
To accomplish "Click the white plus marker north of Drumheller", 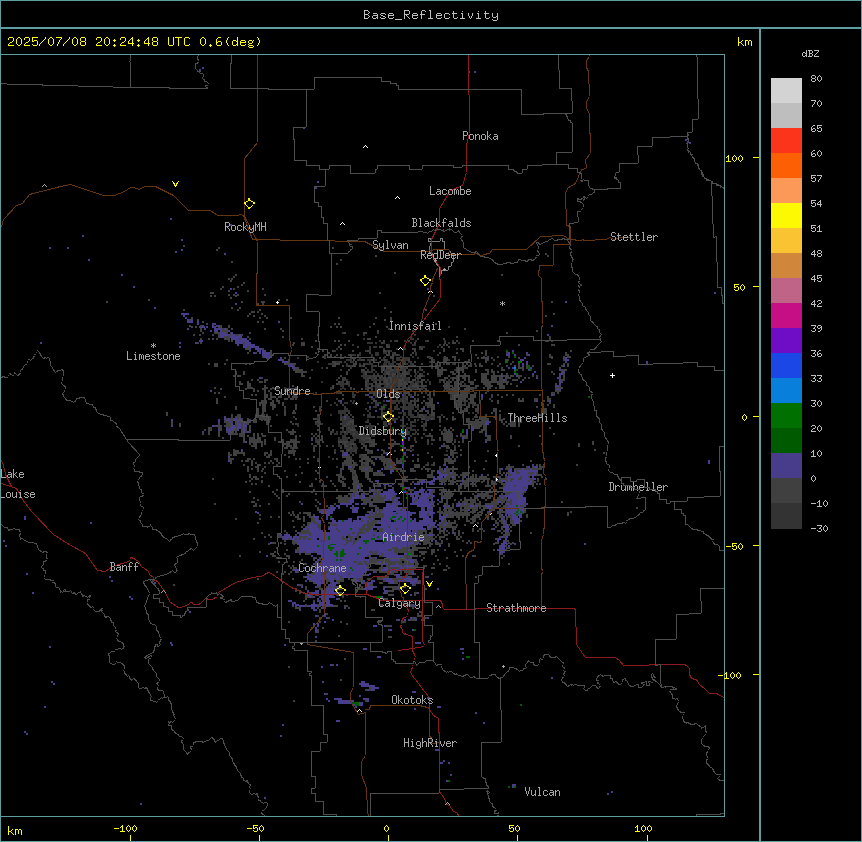I will 612,375.
